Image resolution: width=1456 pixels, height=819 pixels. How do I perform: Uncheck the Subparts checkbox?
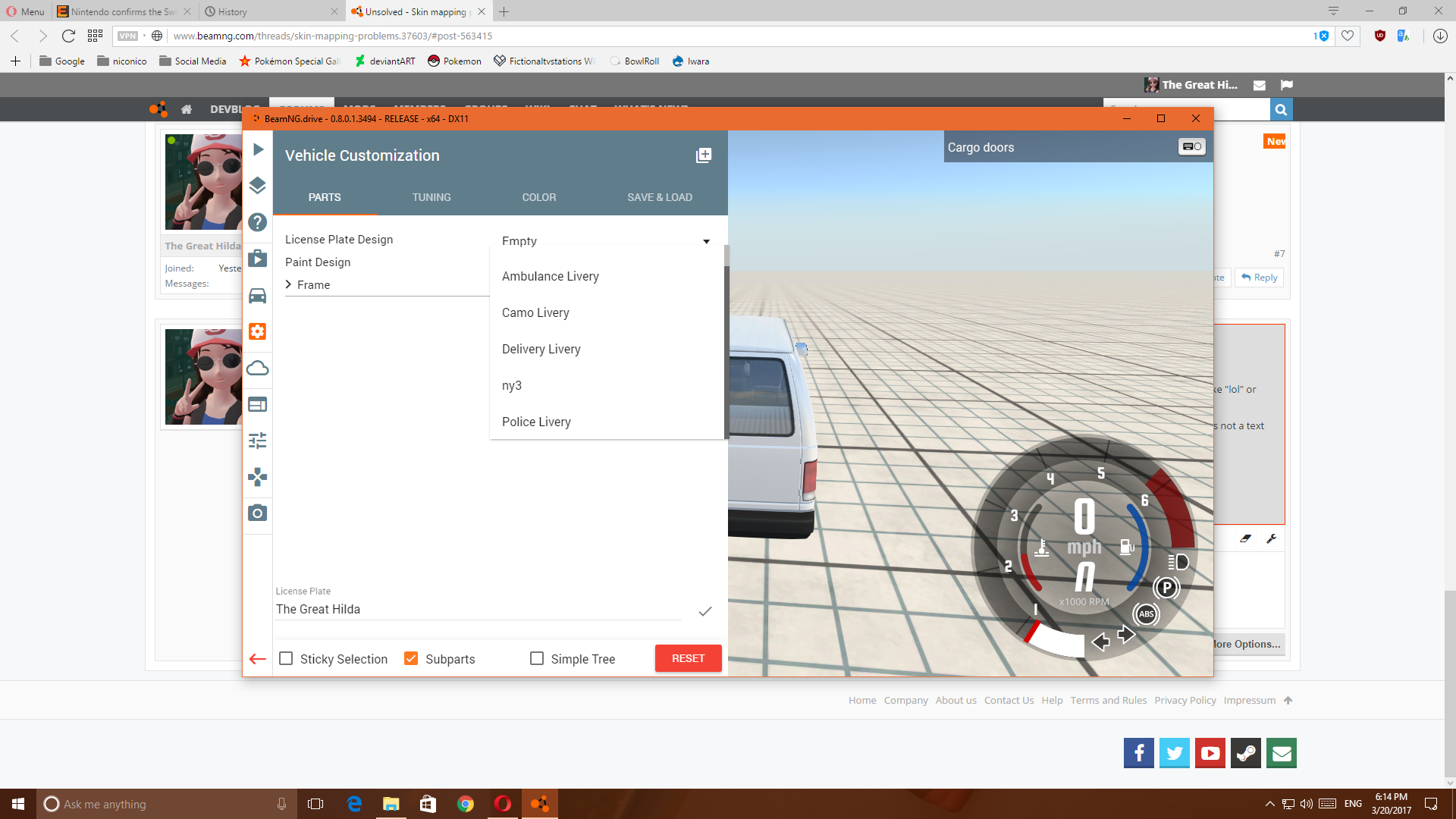(x=411, y=658)
